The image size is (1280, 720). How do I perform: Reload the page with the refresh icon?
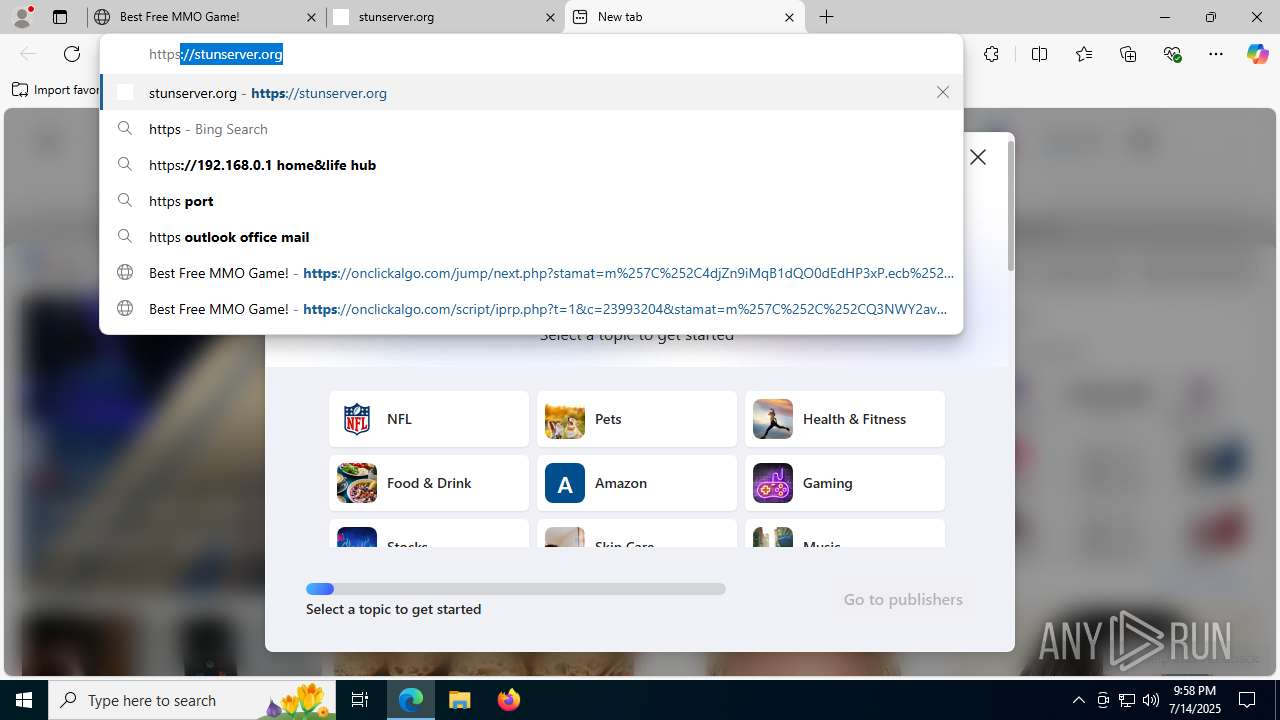click(72, 54)
